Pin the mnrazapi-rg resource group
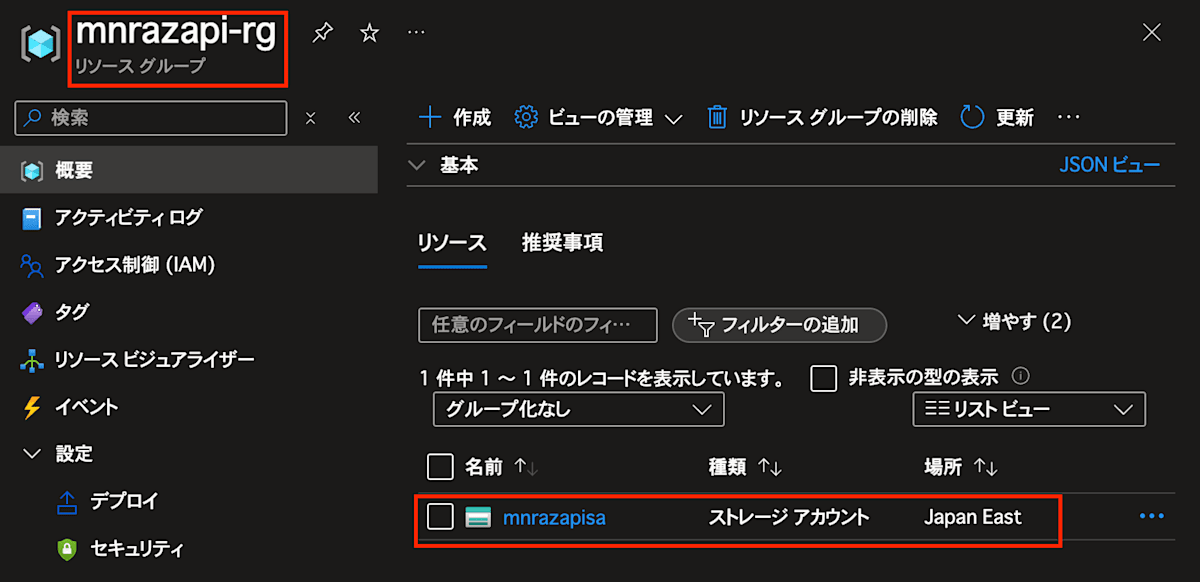 (321, 33)
